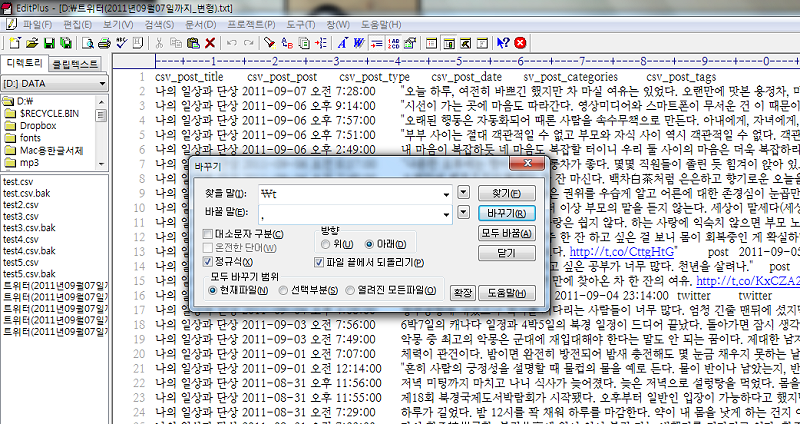800x424 pixels.
Task: Select the 위 direction radio button
Action: [x=325, y=244]
